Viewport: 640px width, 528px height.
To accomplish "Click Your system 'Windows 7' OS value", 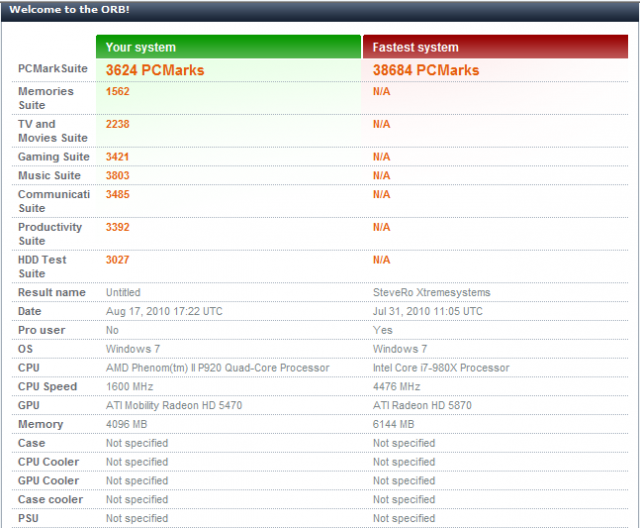I will pyautogui.click(x=133, y=349).
